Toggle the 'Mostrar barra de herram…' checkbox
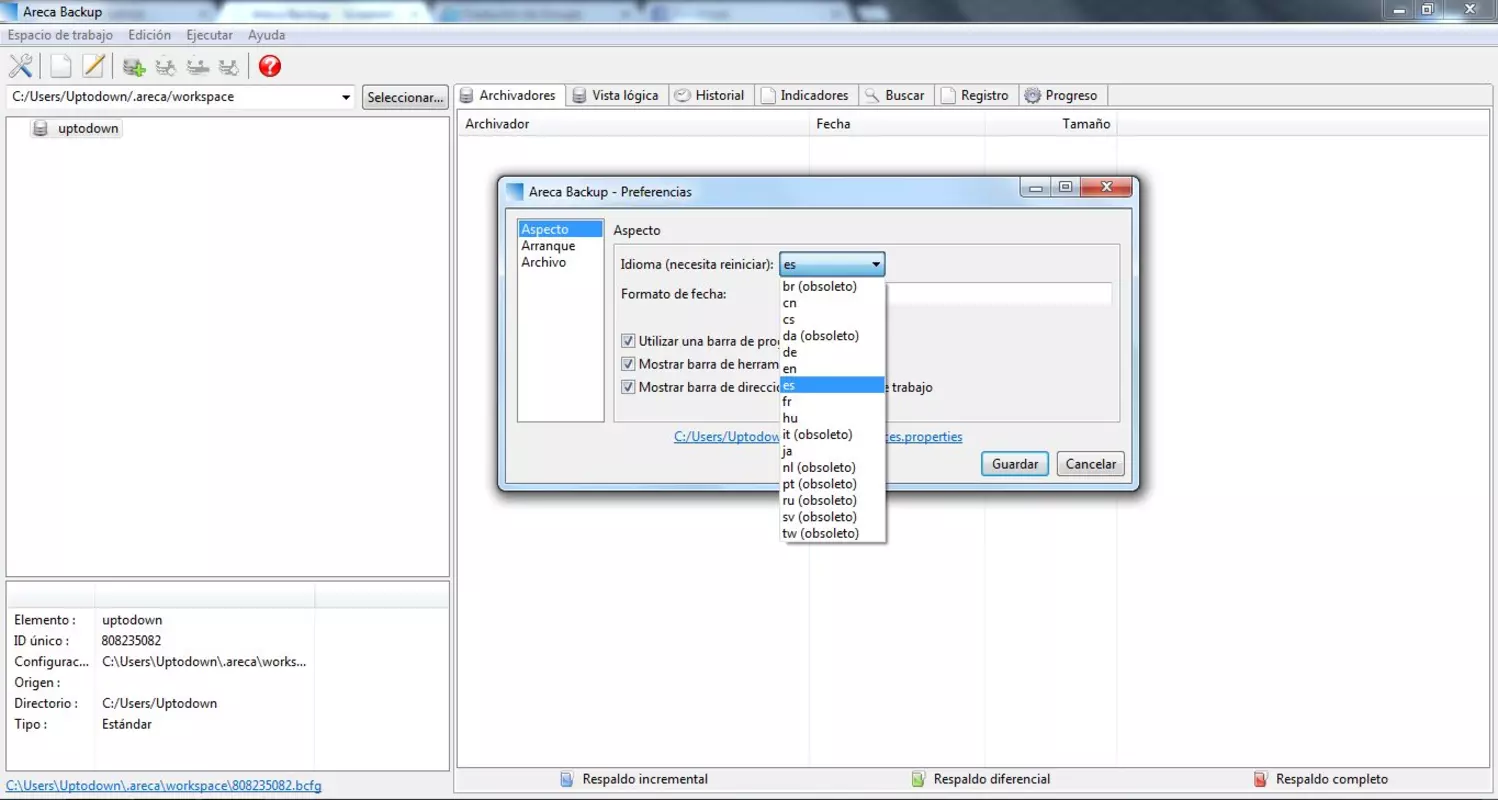The image size is (1498, 800). [628, 364]
